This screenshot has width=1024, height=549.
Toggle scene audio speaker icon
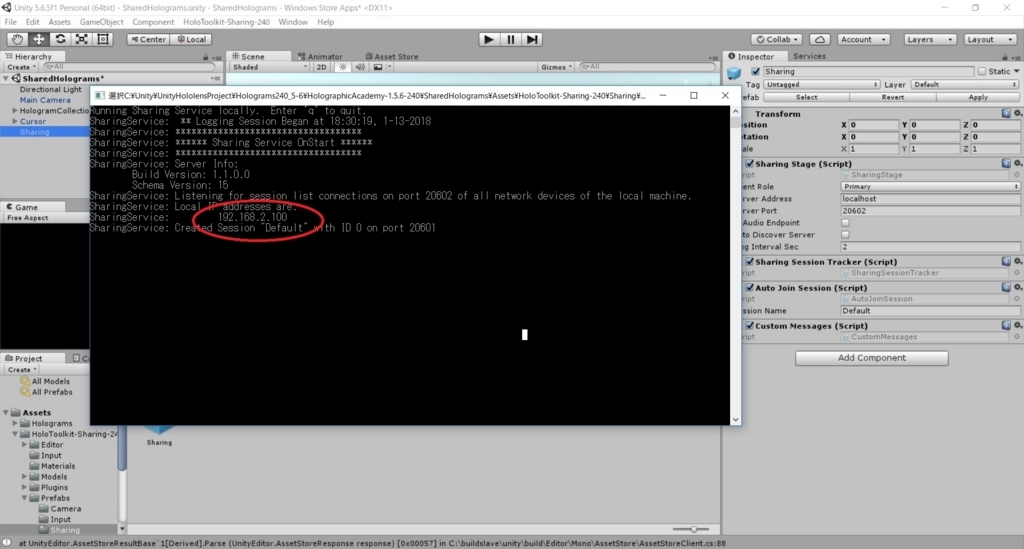pyautogui.click(x=359, y=67)
